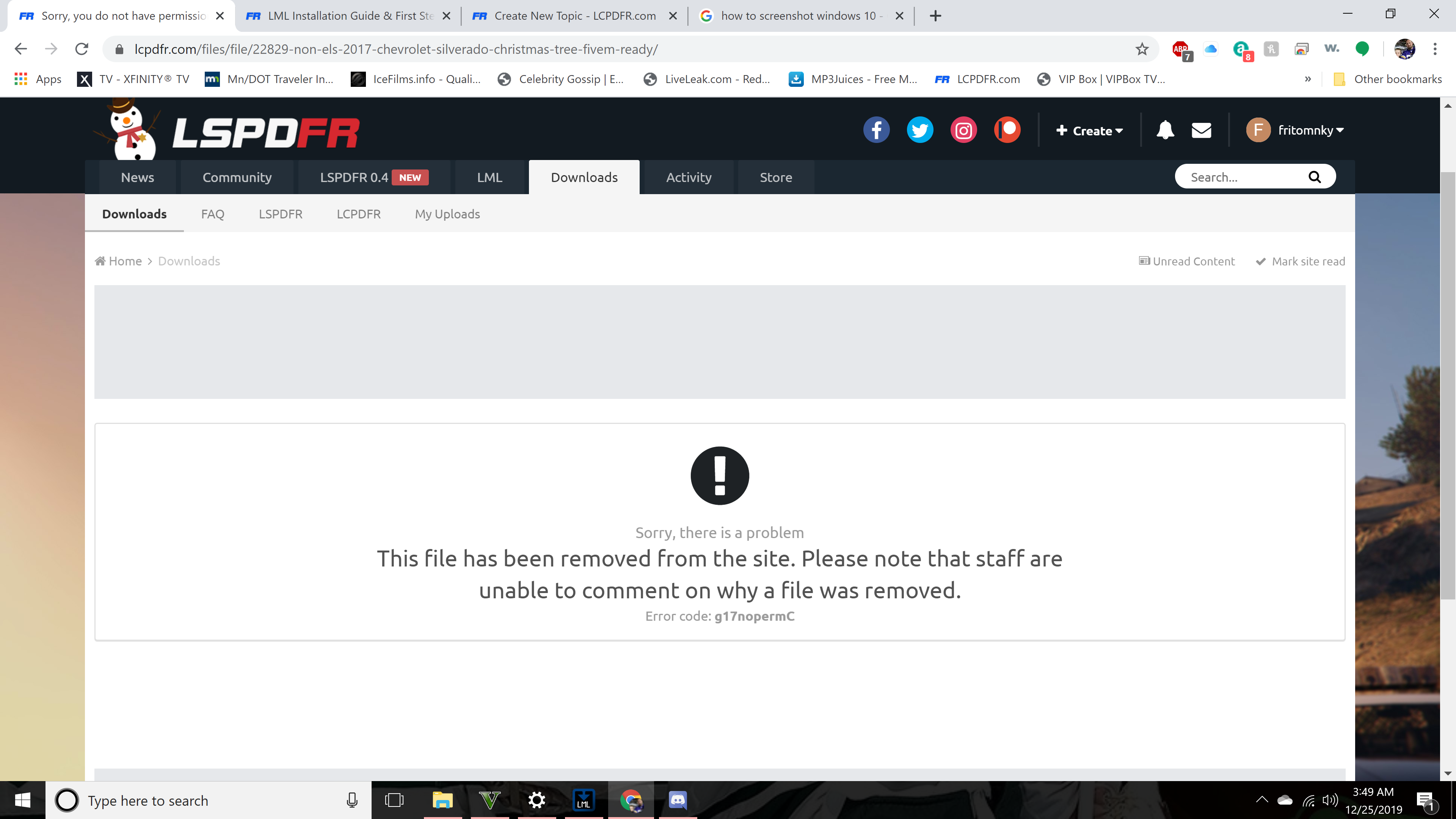
Task: Click Mark site read link
Action: pyautogui.click(x=1301, y=261)
